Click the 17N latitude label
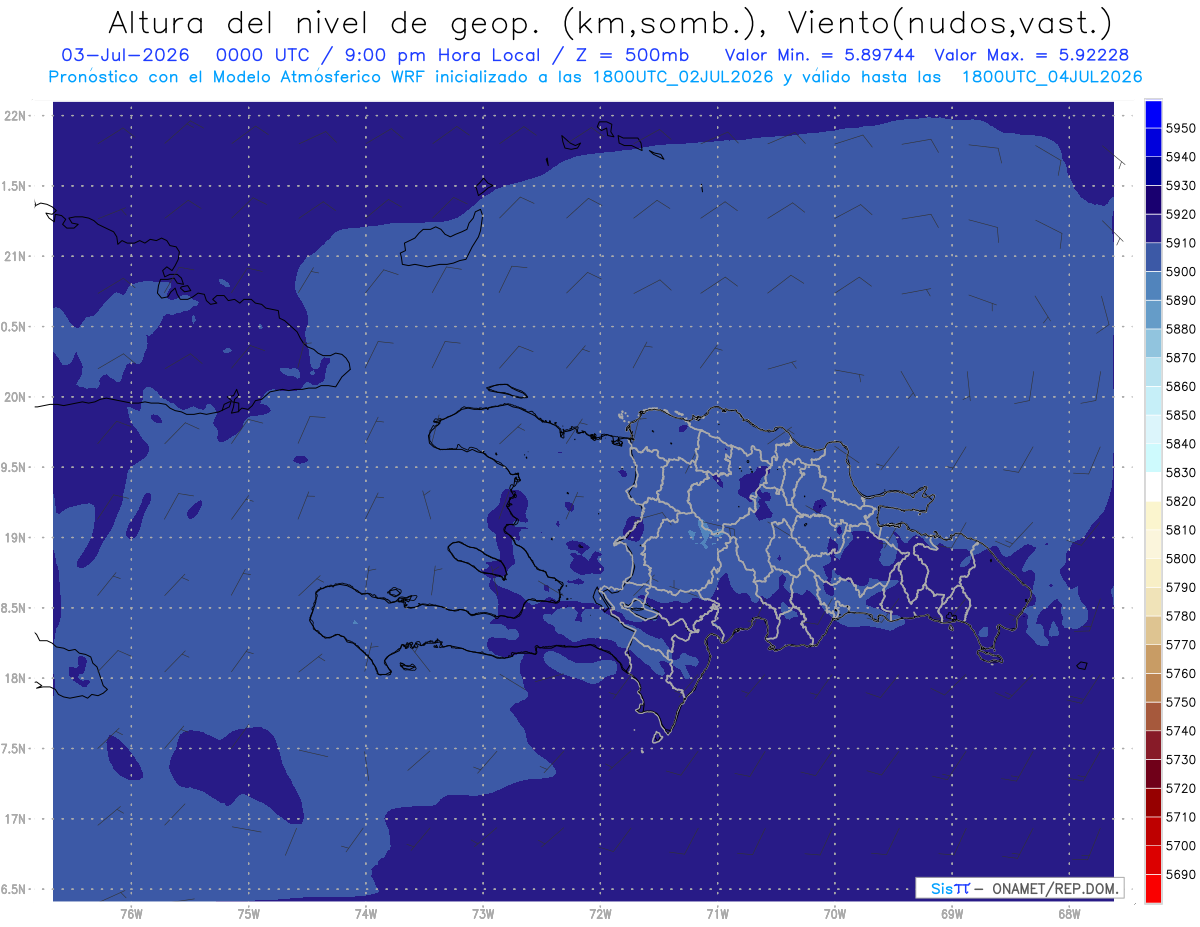 click(x=17, y=819)
